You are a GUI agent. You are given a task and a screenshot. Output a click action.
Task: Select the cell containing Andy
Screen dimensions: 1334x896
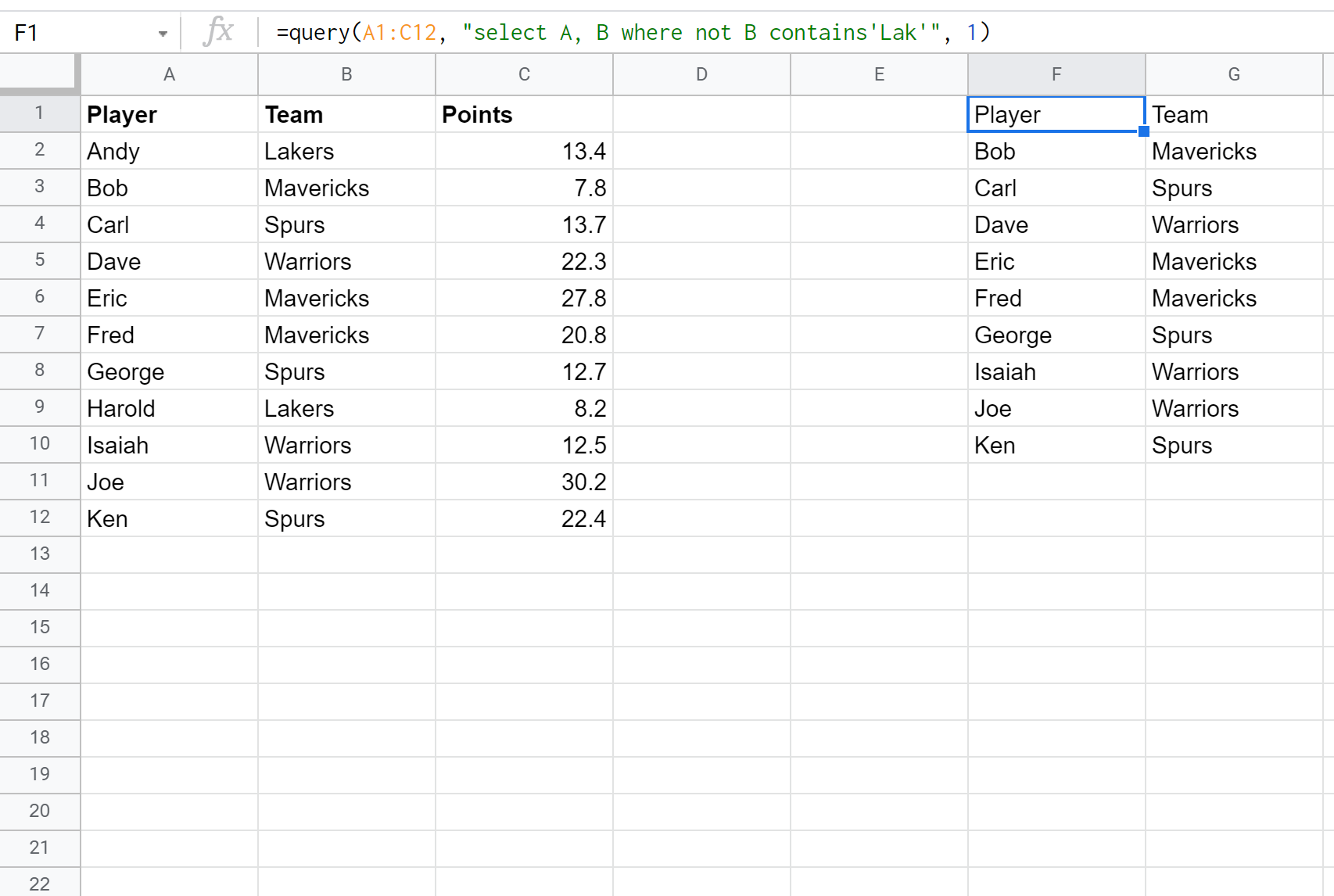coord(169,152)
